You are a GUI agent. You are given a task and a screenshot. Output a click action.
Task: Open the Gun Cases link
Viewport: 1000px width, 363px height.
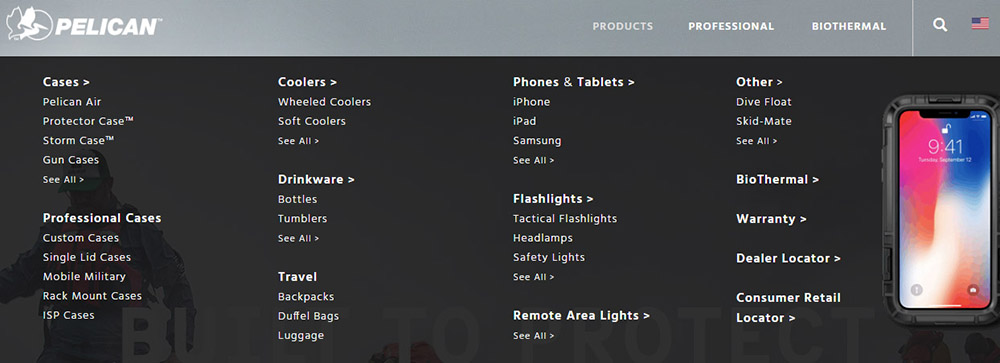[71, 159]
